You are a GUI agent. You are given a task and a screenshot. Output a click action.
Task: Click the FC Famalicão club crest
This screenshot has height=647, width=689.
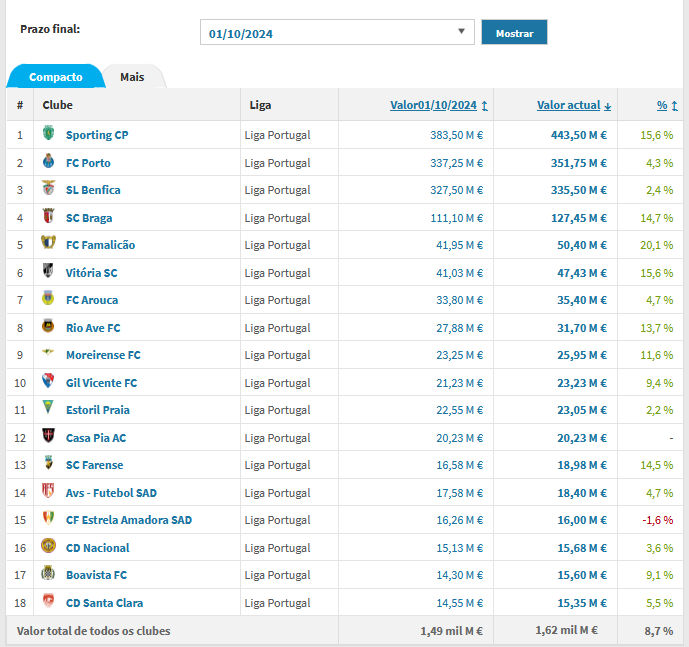pyautogui.click(x=48, y=243)
